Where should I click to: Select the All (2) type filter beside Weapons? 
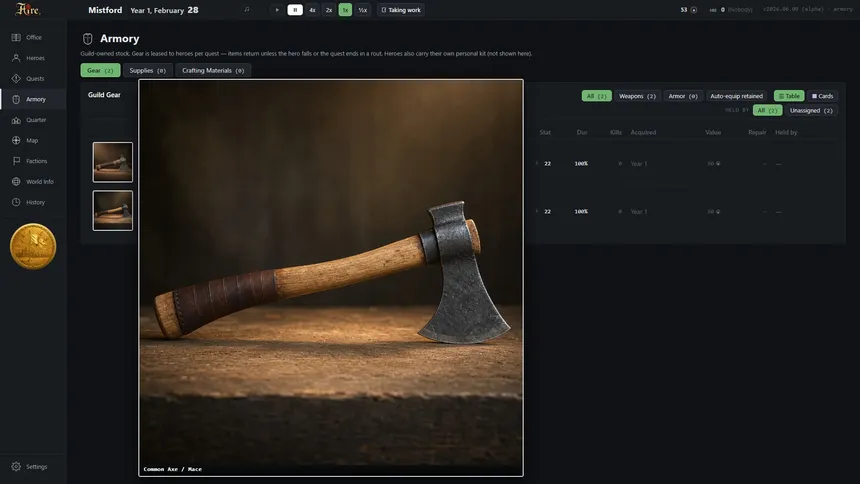coord(596,96)
